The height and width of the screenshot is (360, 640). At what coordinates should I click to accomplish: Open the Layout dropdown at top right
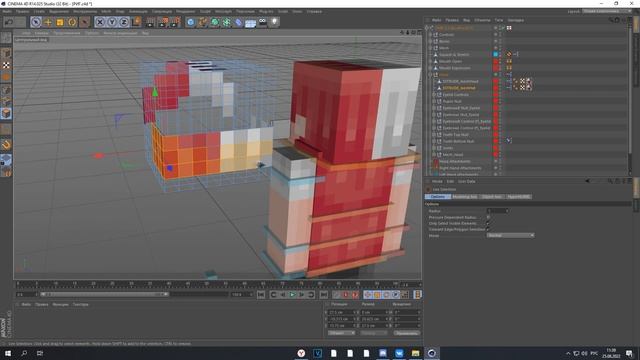606,11
